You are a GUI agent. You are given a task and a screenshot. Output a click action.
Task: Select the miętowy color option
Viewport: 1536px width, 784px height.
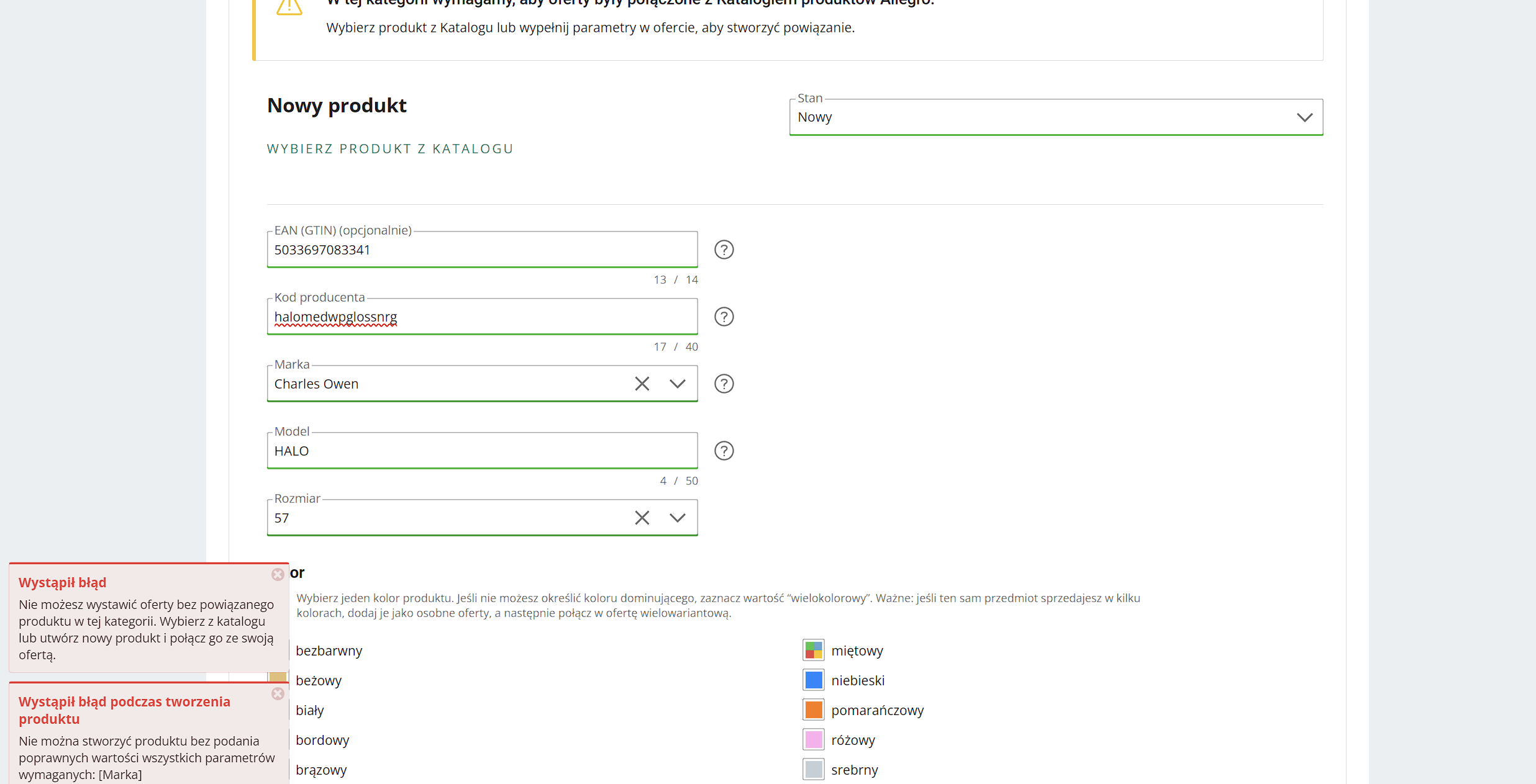pyautogui.click(x=813, y=651)
